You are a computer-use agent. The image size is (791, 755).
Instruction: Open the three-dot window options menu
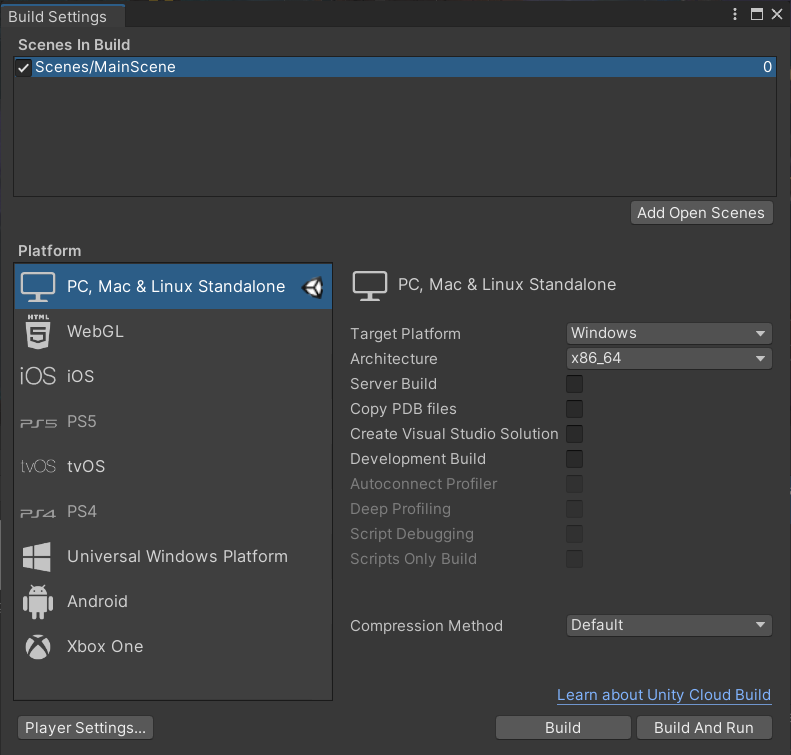click(735, 14)
